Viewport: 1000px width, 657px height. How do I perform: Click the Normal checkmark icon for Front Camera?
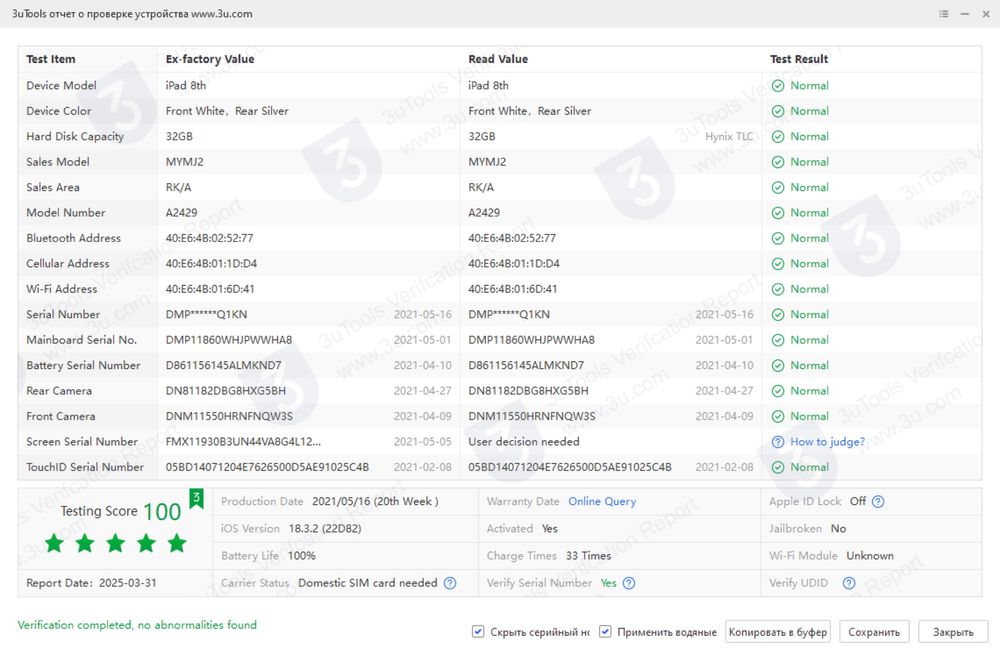click(x=777, y=417)
